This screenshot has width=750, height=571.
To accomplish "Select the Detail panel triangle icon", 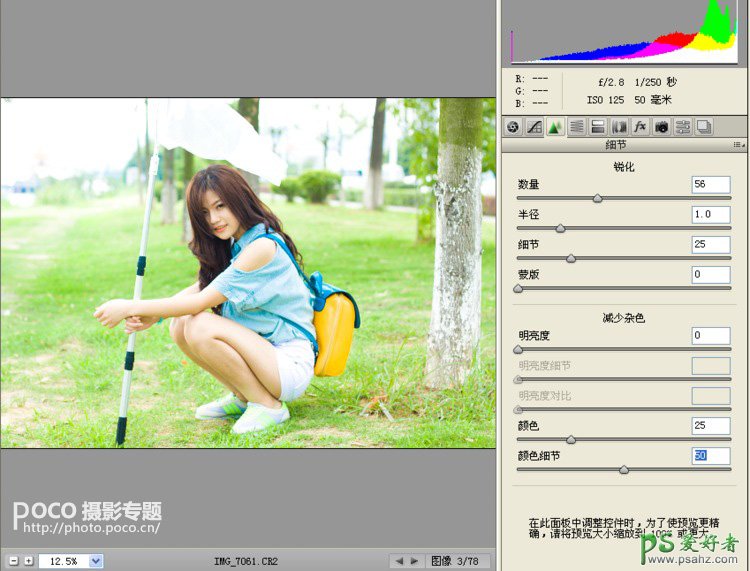I will click(x=555, y=127).
